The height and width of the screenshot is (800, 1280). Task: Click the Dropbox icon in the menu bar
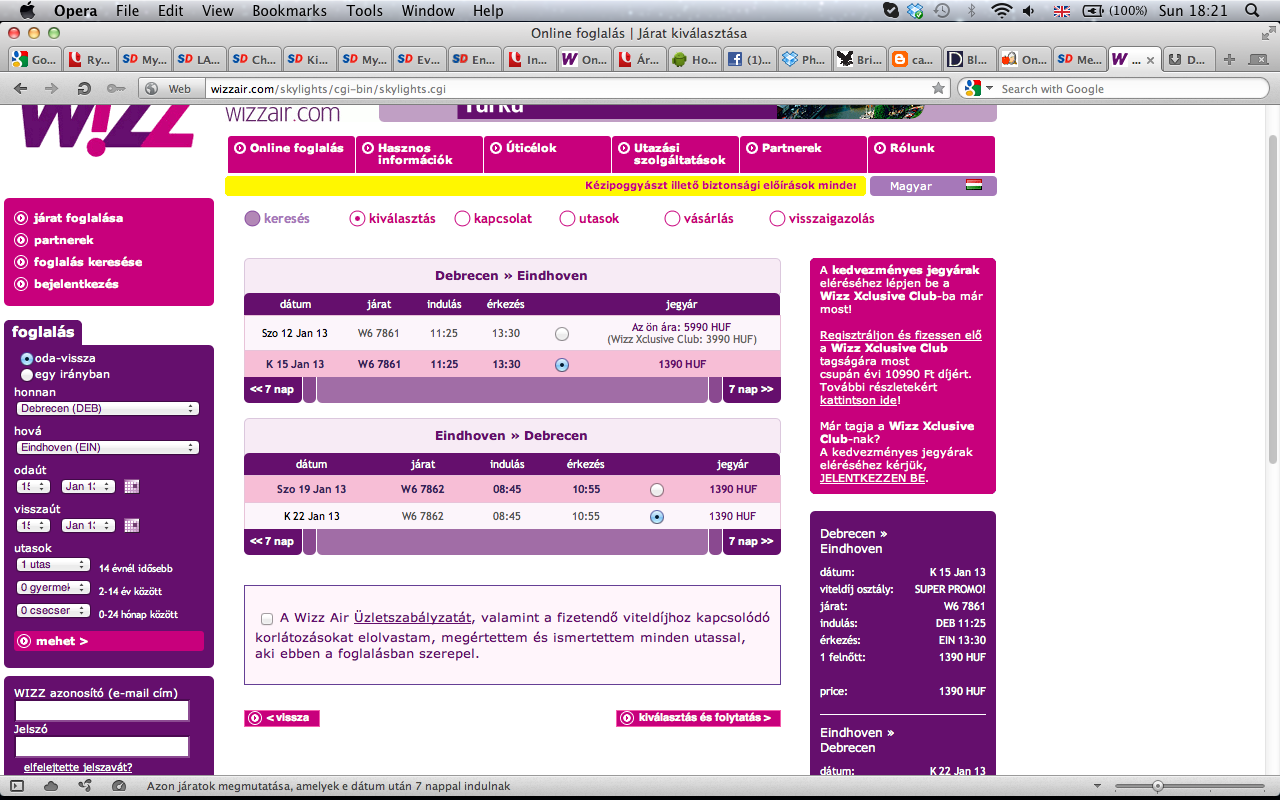[915, 11]
